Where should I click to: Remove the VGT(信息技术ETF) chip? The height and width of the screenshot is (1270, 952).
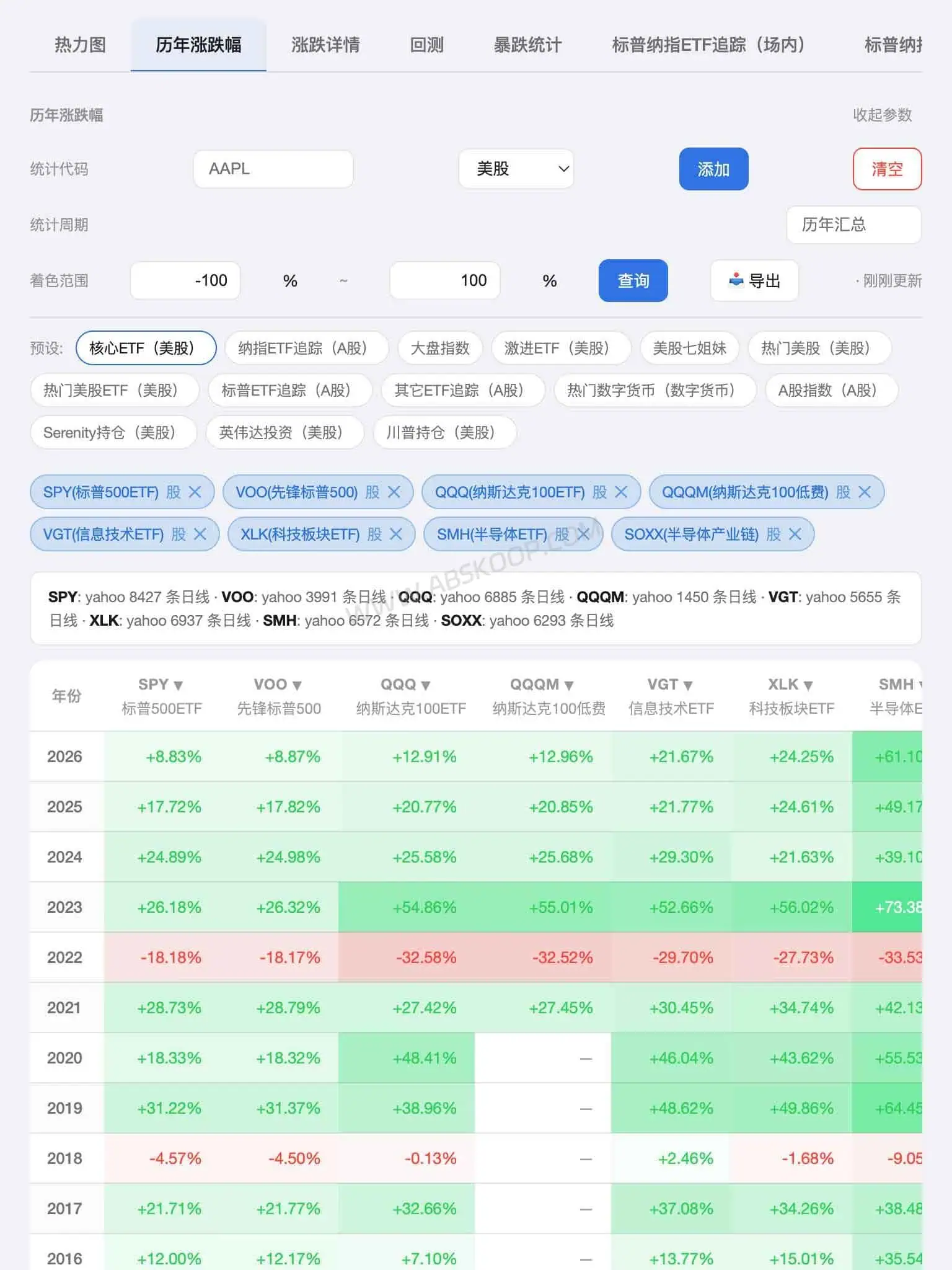200,535
